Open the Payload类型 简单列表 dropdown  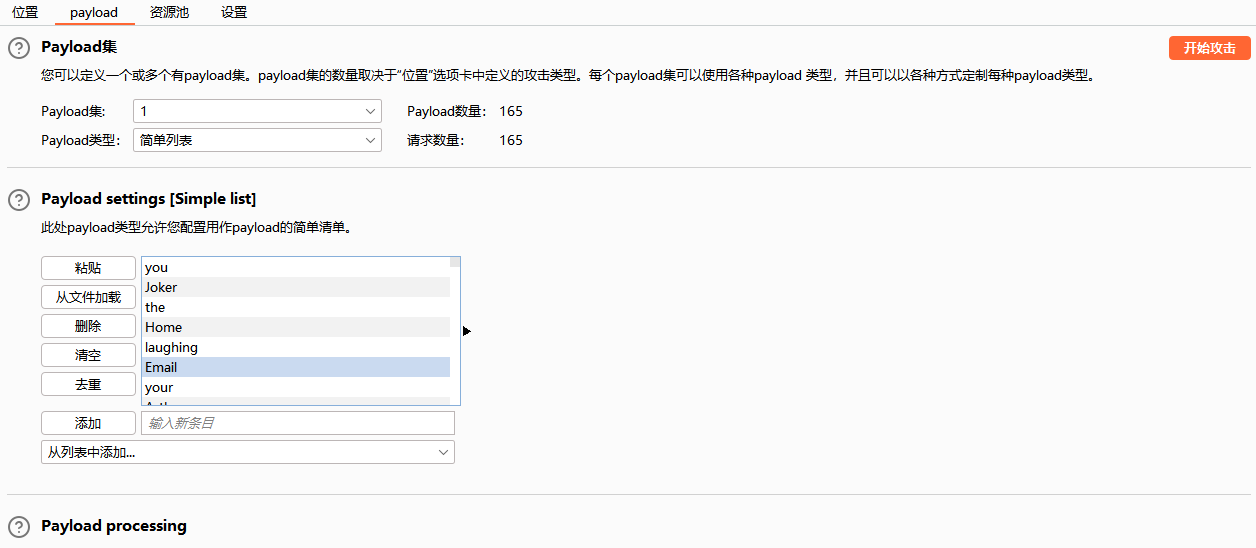[257, 140]
